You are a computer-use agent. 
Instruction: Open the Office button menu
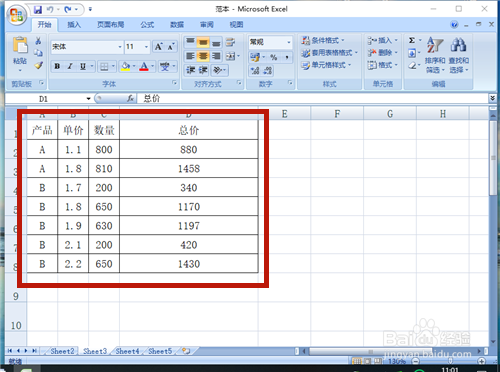(x=17, y=15)
